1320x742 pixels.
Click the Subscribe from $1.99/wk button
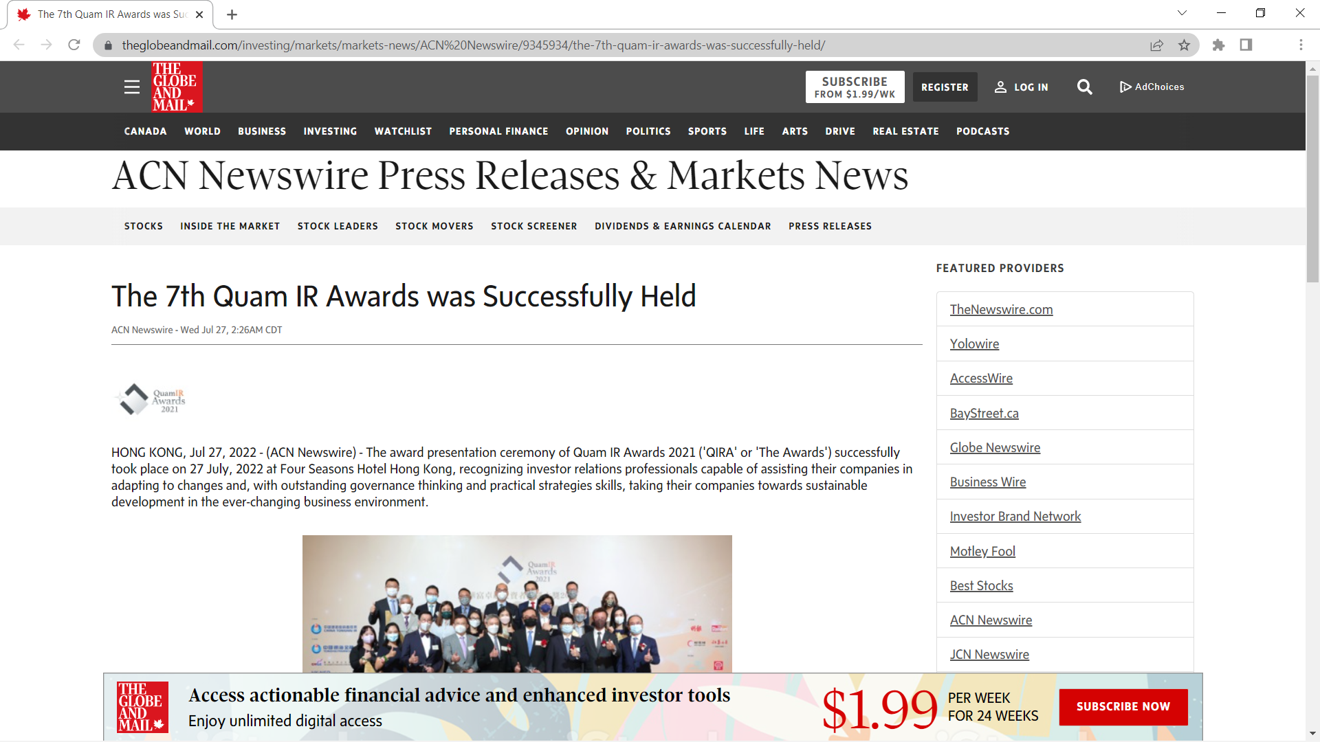pyautogui.click(x=854, y=87)
